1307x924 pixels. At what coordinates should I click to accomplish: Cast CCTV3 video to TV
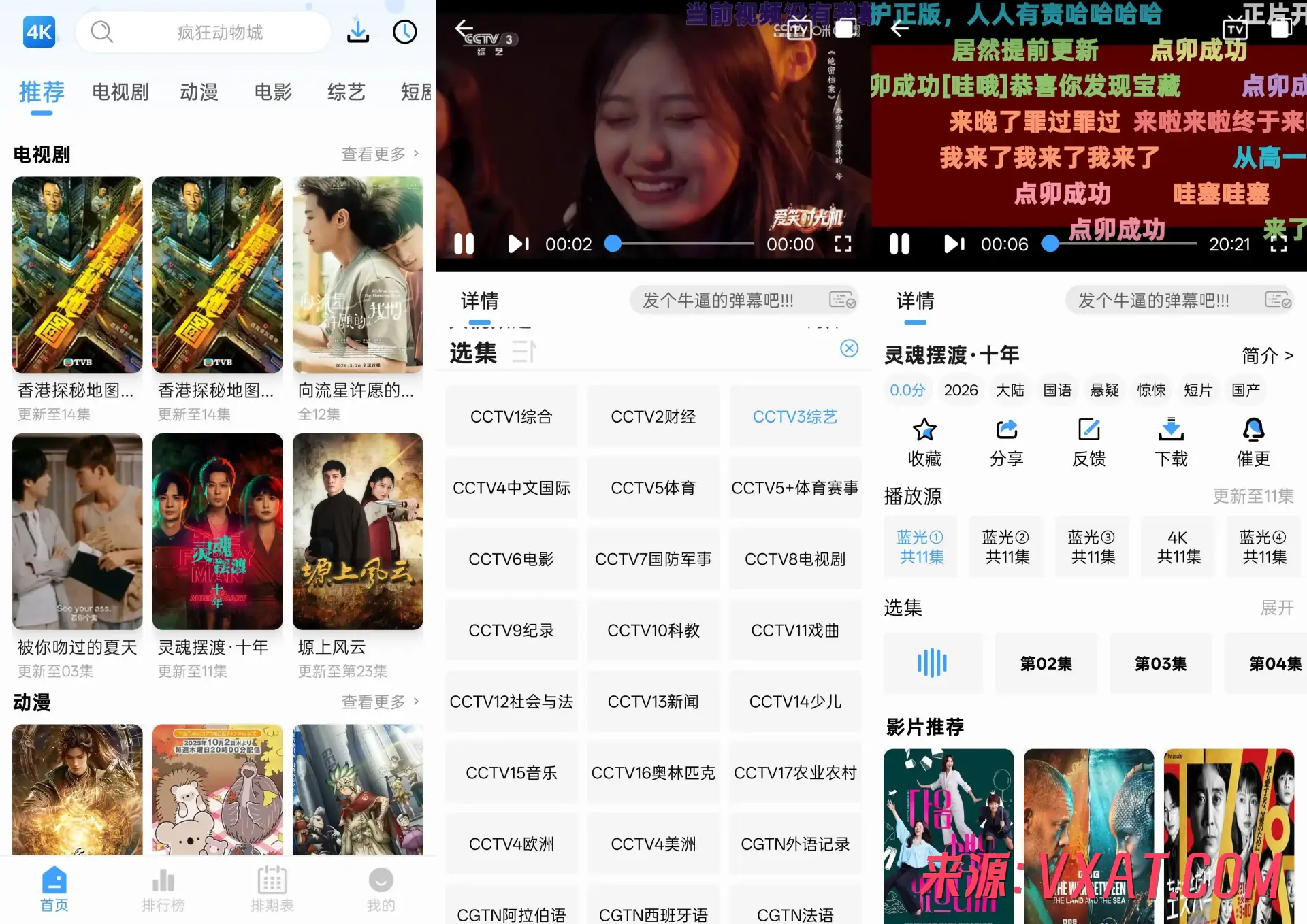click(800, 29)
